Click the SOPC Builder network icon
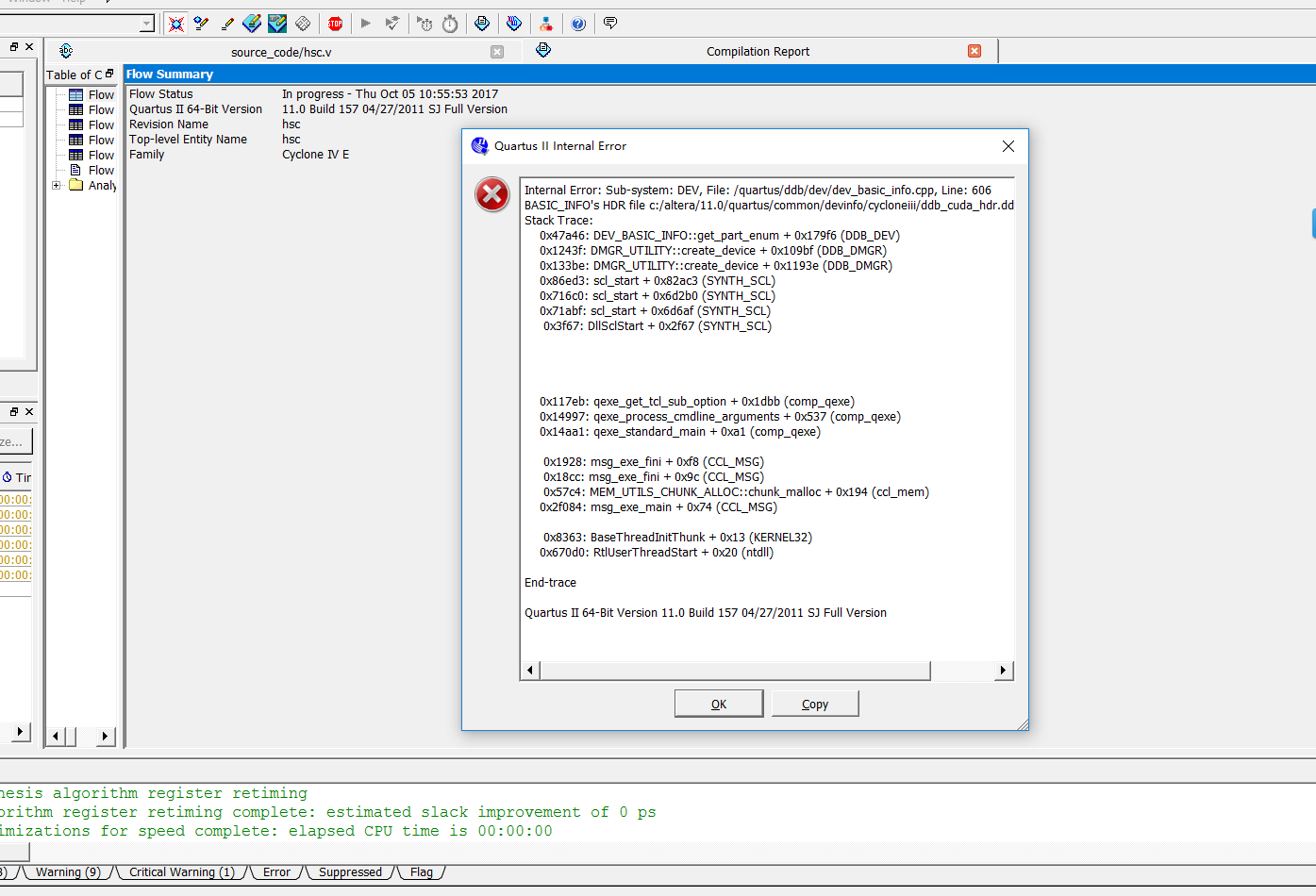The width and height of the screenshot is (1316, 896). [x=546, y=24]
